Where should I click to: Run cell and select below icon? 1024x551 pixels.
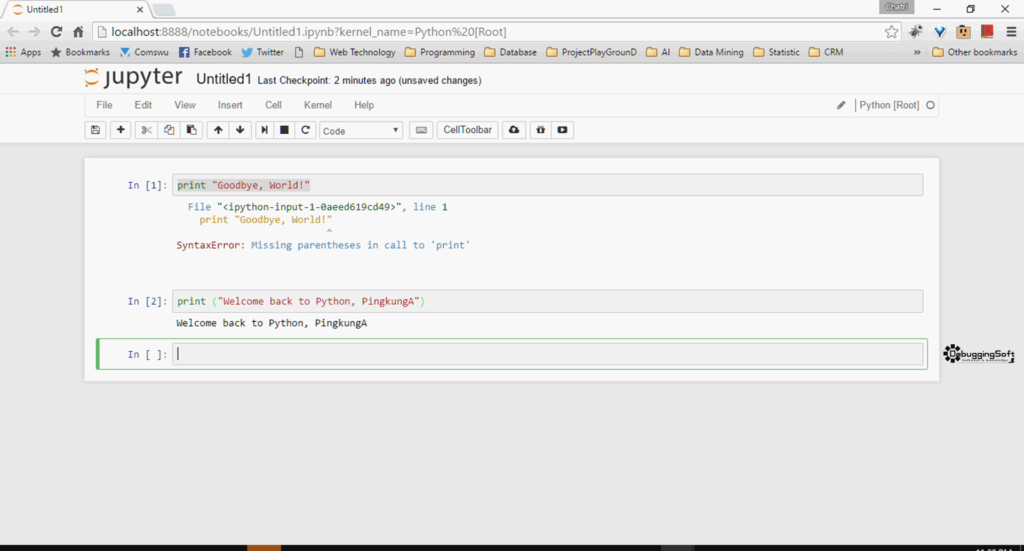(x=264, y=130)
